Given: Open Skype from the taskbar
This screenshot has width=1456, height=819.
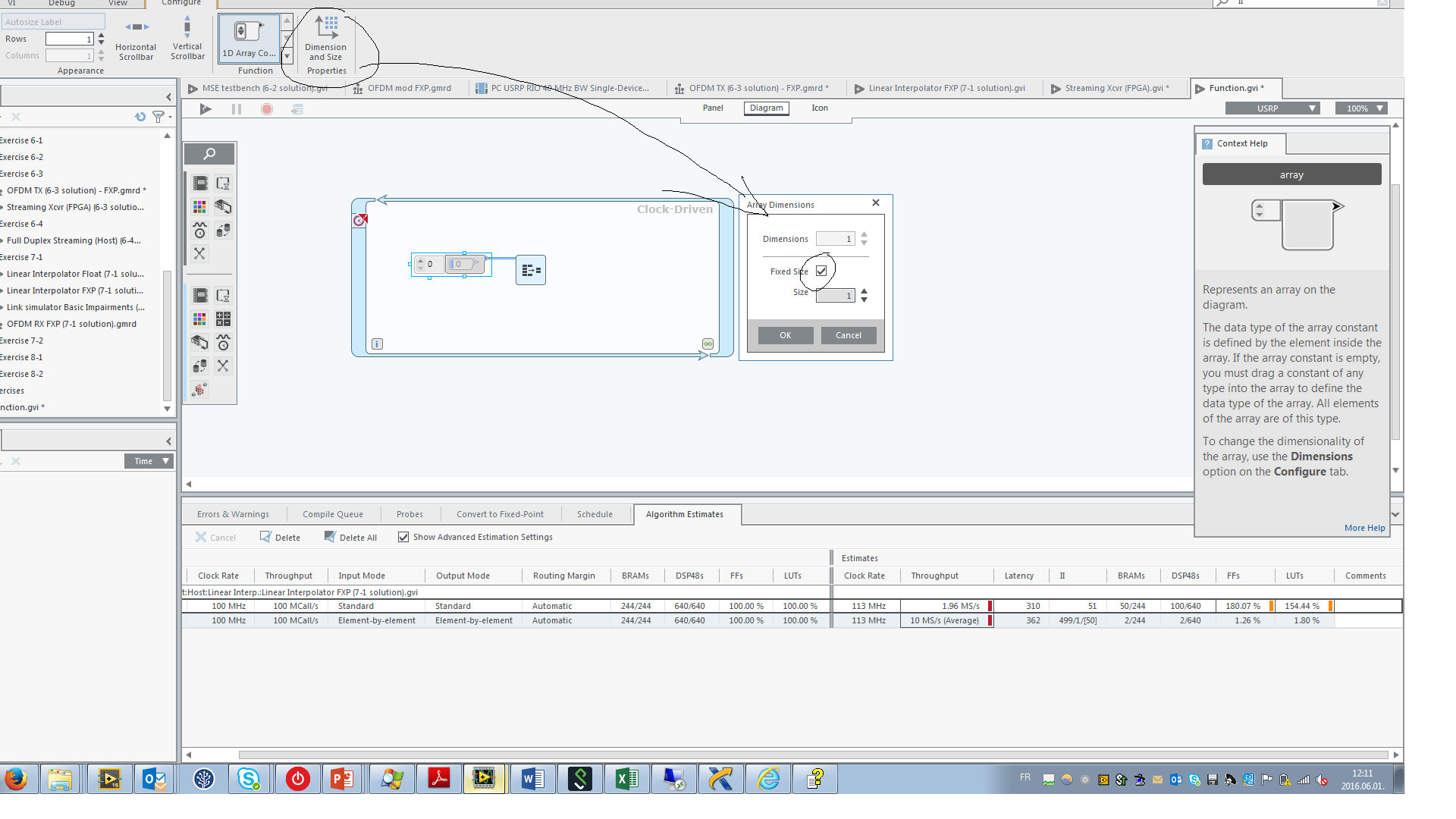Looking at the screenshot, I should [249, 779].
